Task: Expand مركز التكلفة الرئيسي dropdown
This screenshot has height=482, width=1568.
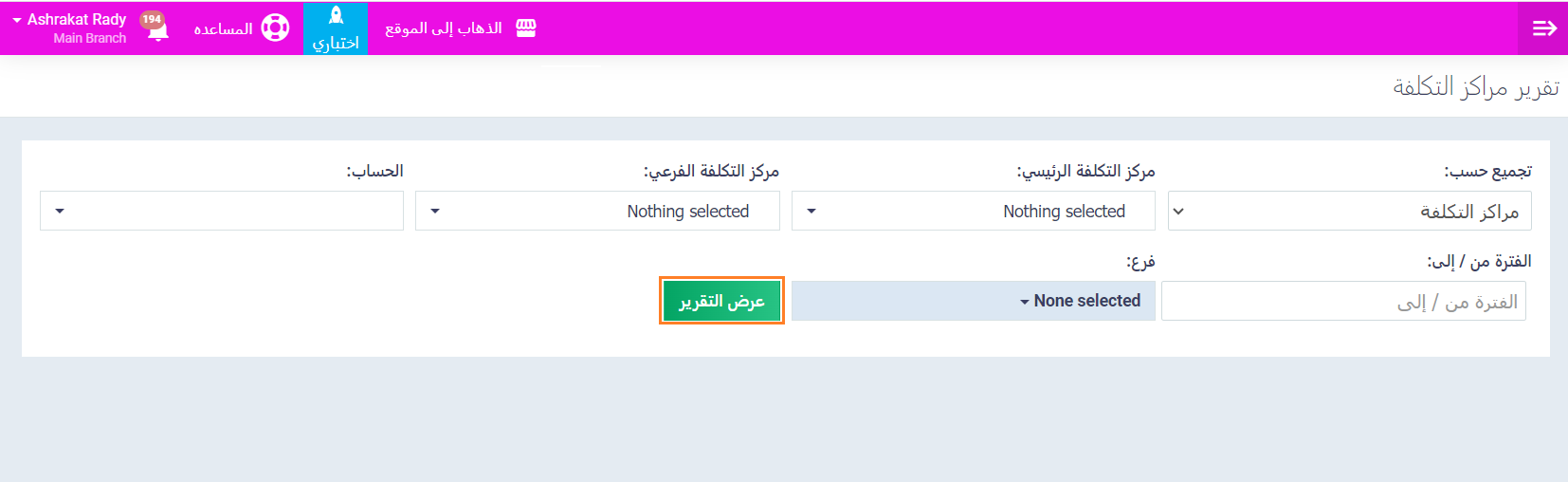Action: [x=973, y=212]
